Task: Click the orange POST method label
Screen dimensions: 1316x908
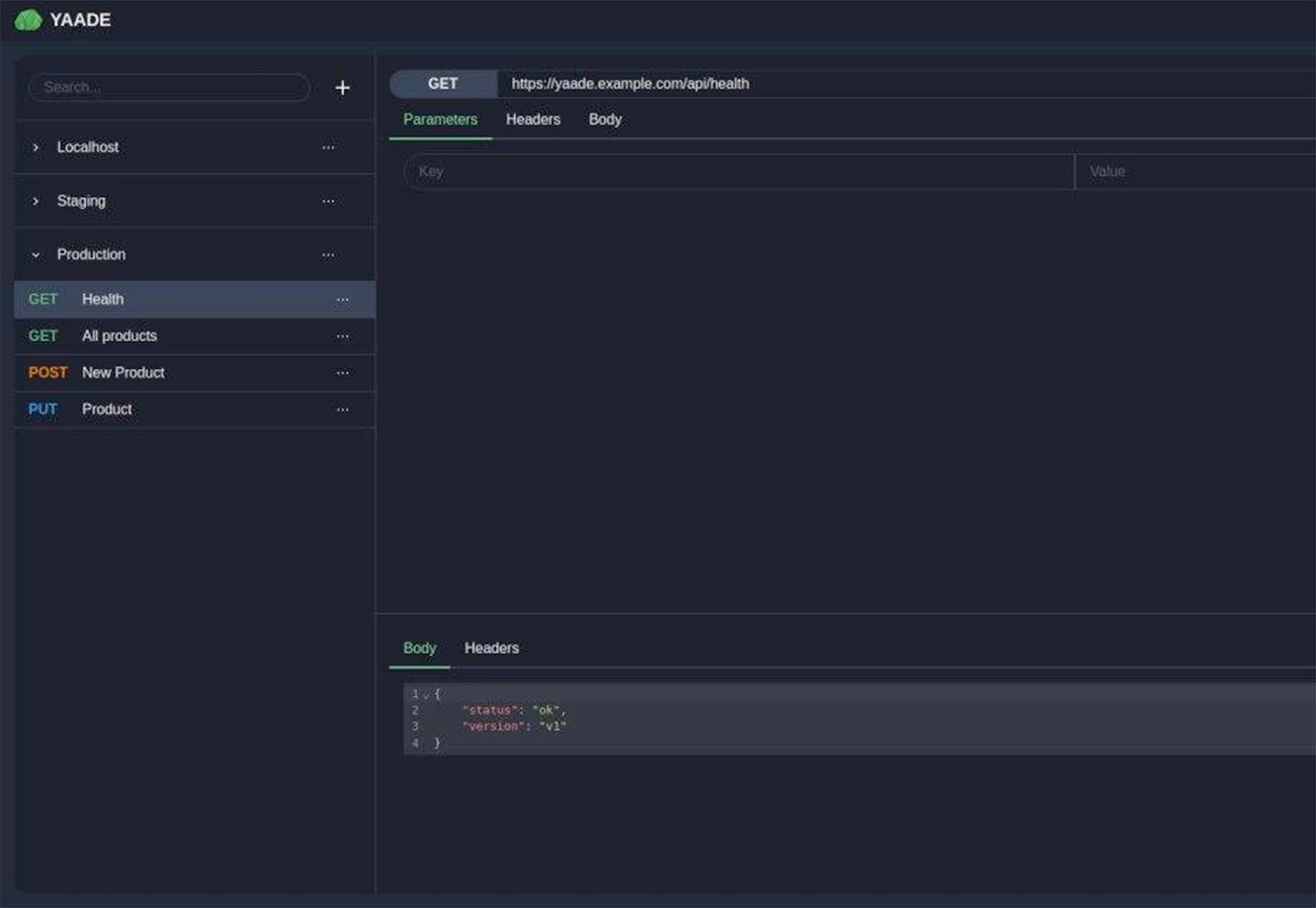Action: coord(48,373)
